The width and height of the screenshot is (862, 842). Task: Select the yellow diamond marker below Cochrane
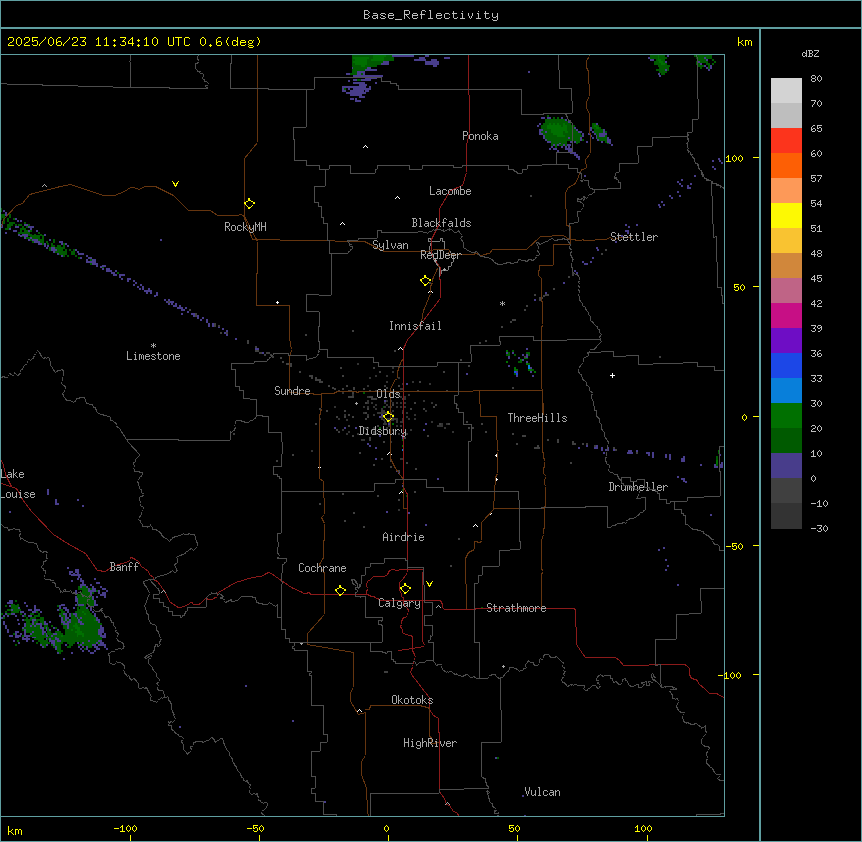pyautogui.click(x=340, y=590)
